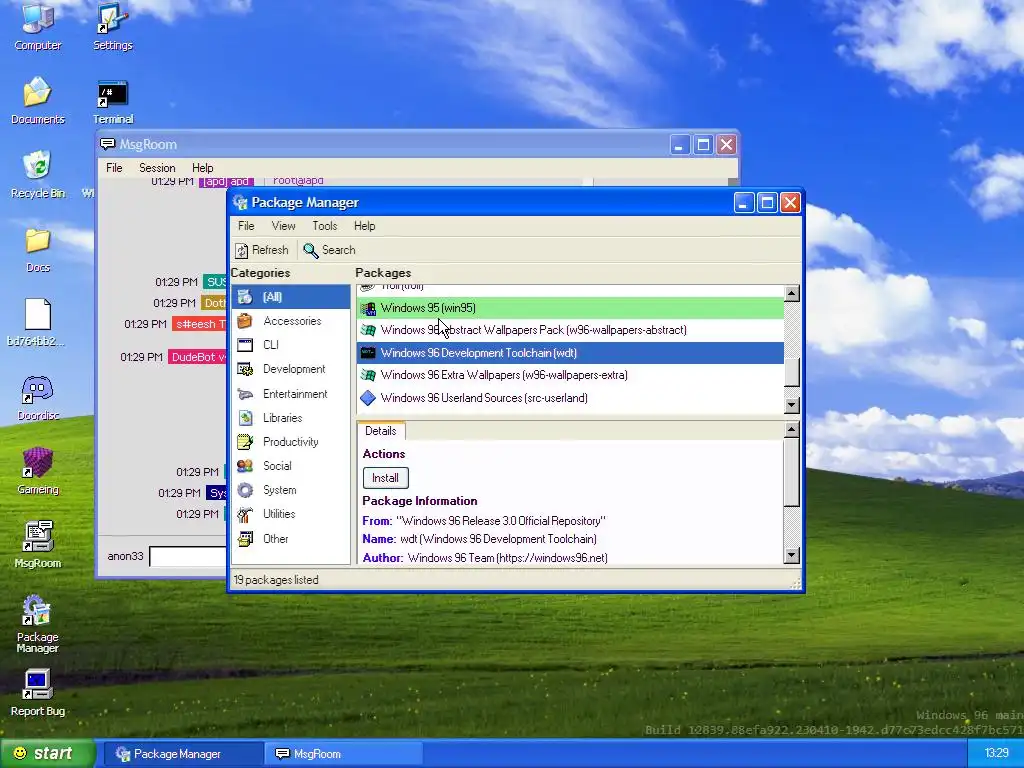This screenshot has height=768, width=1024.
Task: Select the Accessories category
Action: pyautogui.click(x=291, y=321)
